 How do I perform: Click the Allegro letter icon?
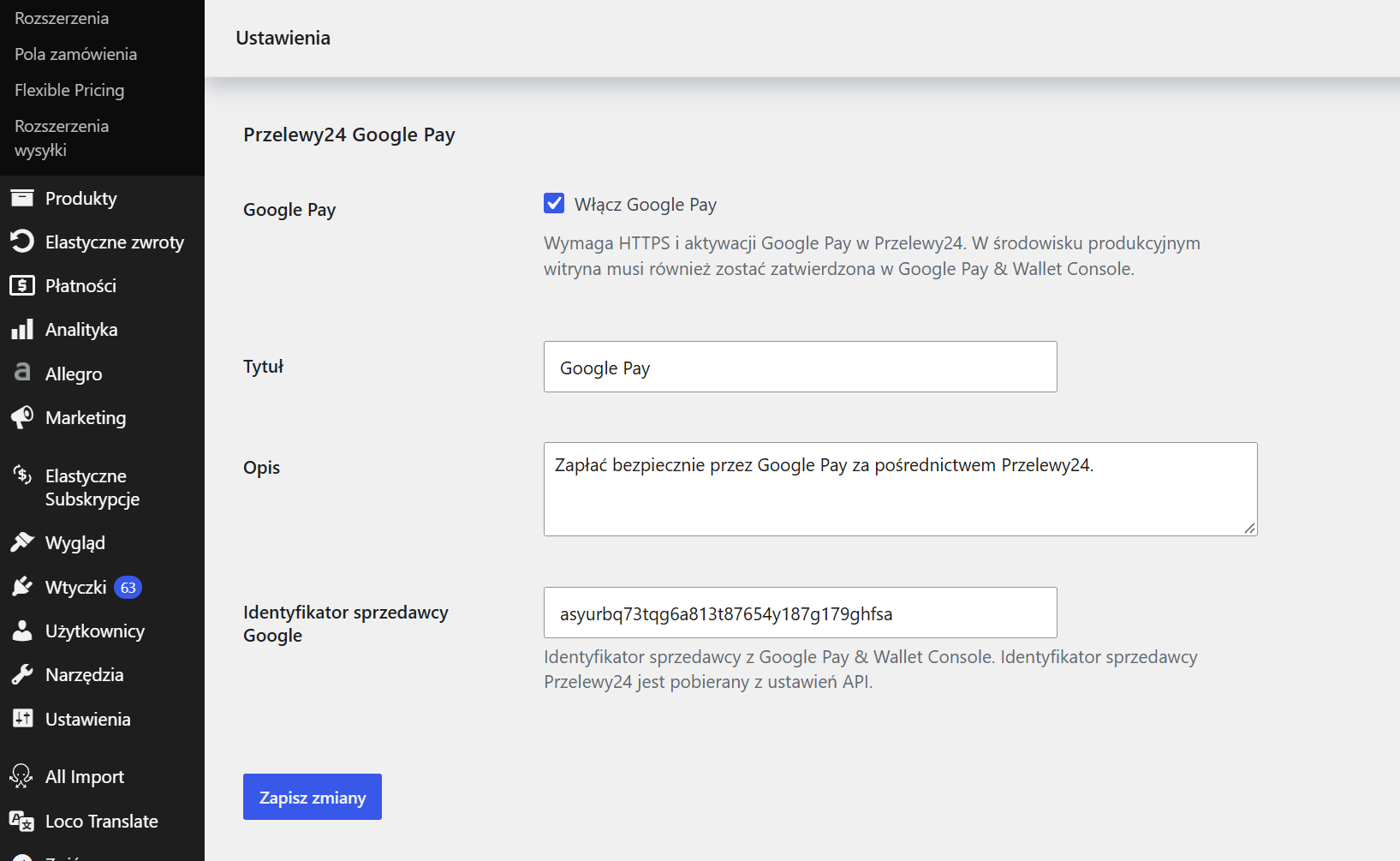[x=22, y=373]
